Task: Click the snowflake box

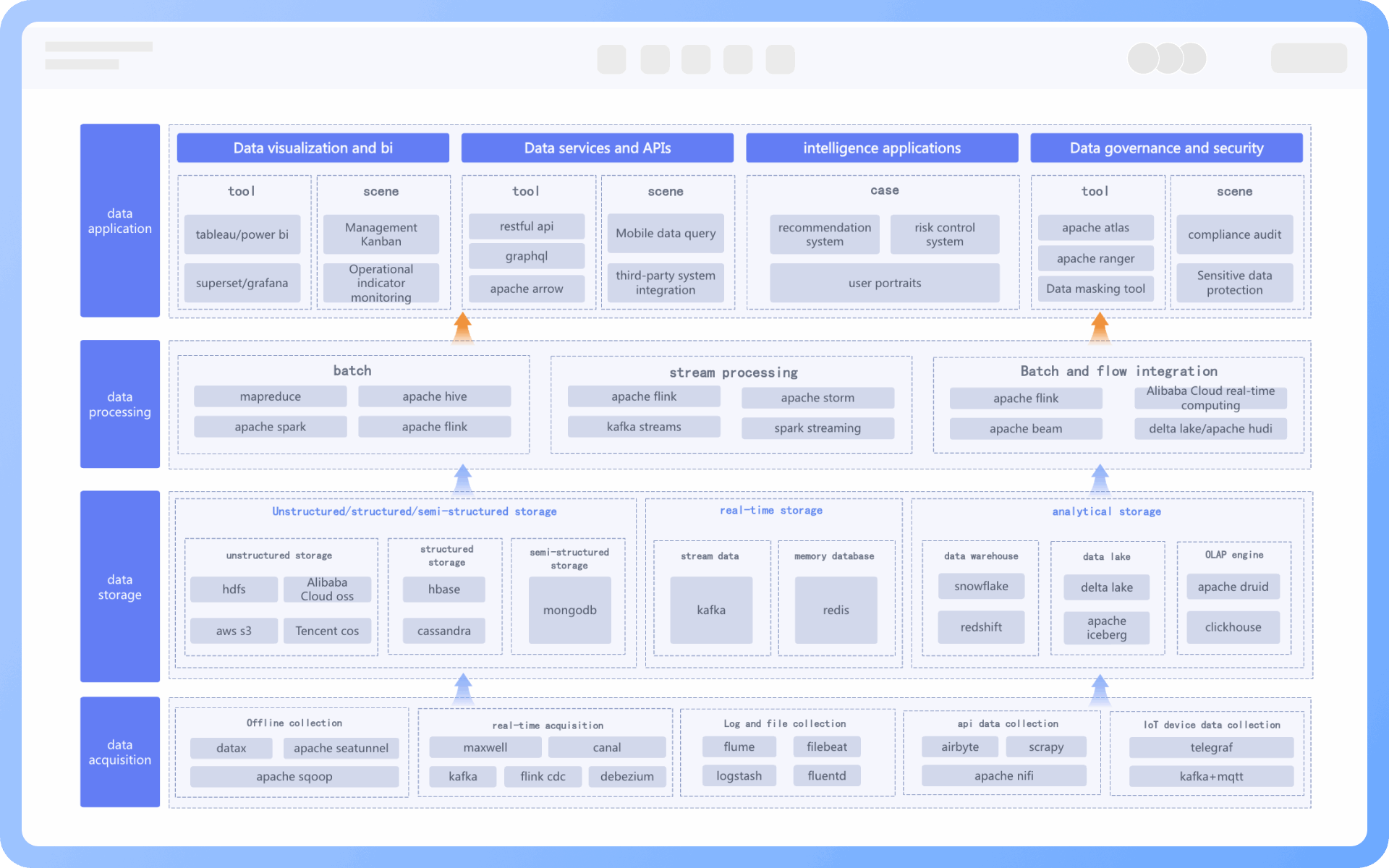Action: [981, 586]
